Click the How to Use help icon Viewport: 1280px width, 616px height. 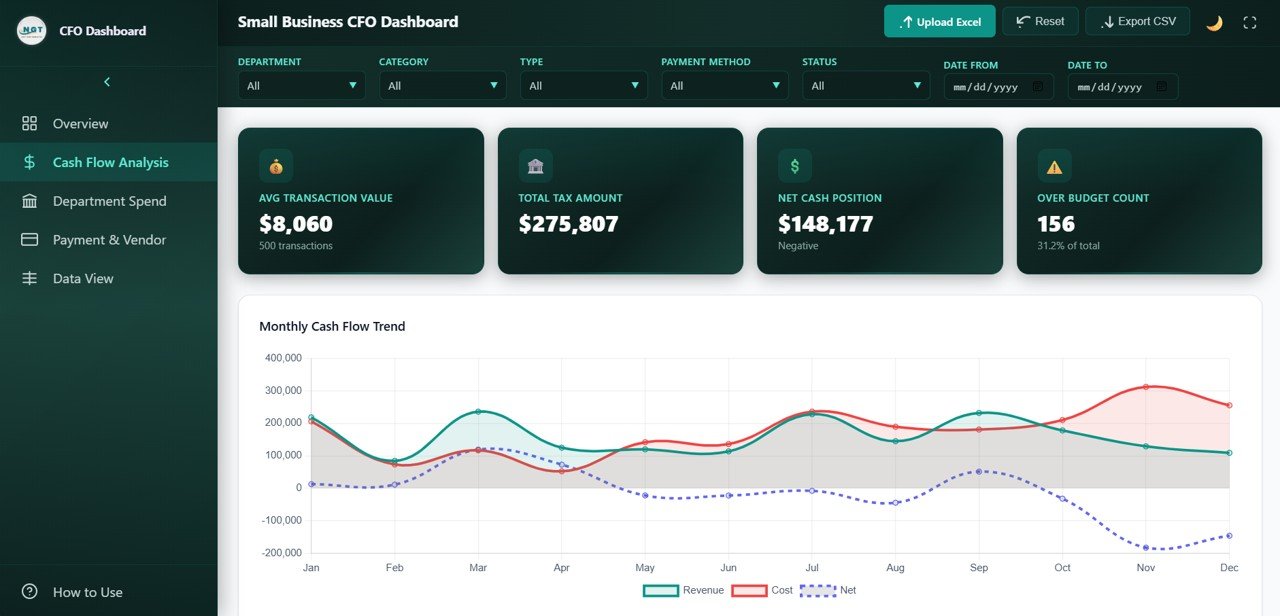click(x=31, y=592)
